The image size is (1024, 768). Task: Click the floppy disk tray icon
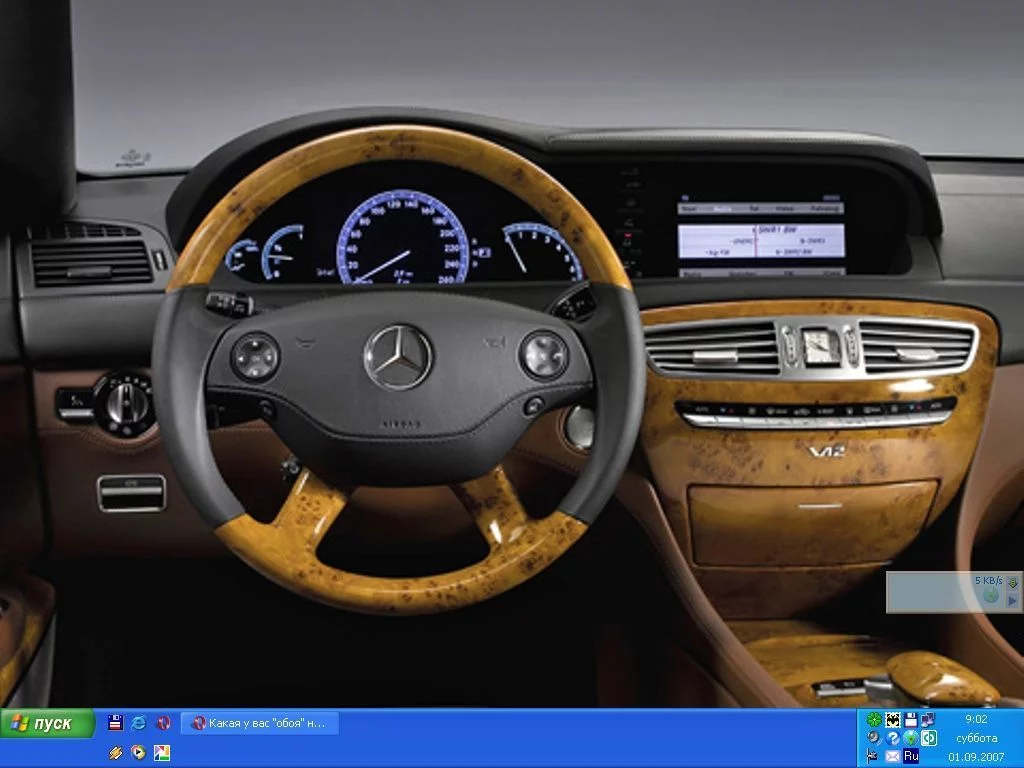(910, 720)
